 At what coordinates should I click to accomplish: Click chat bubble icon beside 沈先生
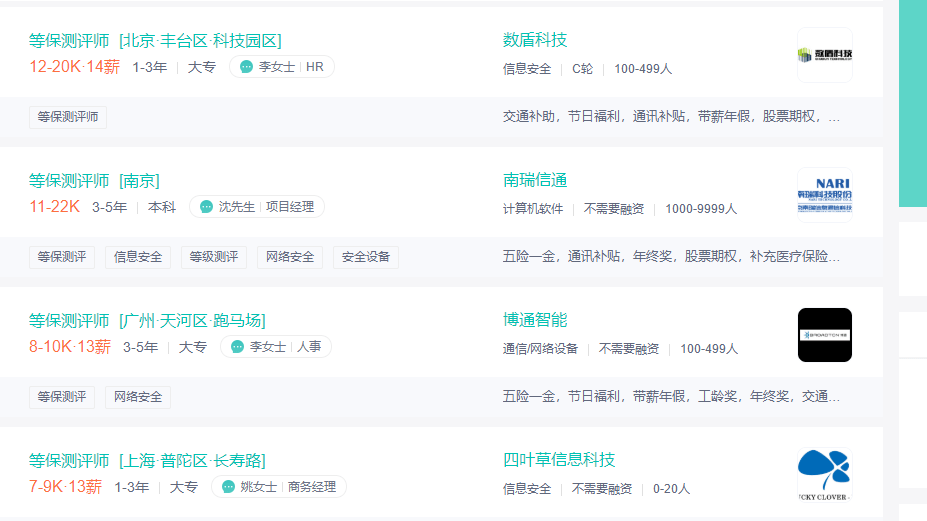click(x=206, y=207)
